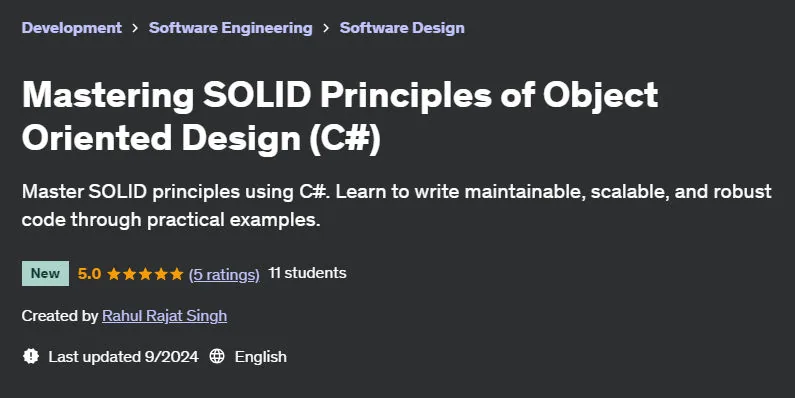Click the globe language icon
Viewport: 795px width, 398px height.
tap(217, 356)
